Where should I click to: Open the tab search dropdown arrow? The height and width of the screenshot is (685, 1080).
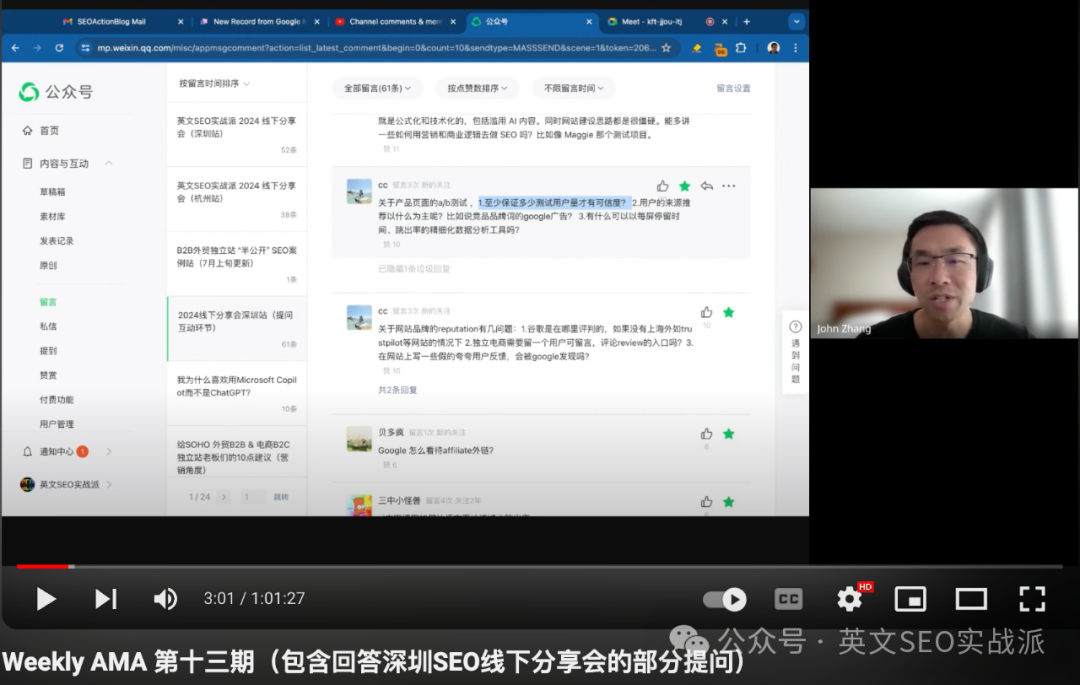tap(796, 21)
